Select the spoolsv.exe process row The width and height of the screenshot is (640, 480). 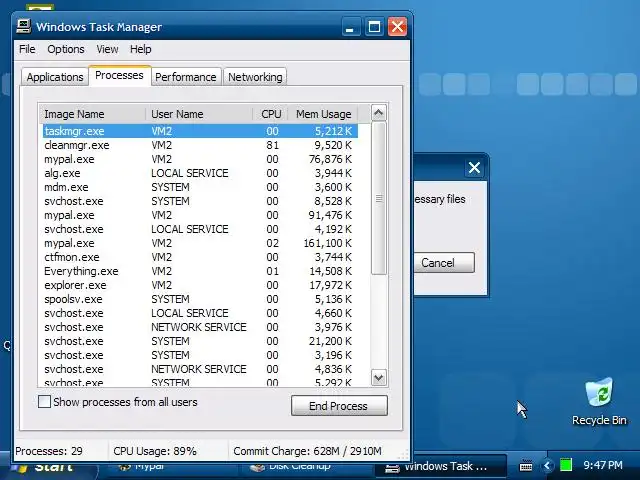pos(200,299)
